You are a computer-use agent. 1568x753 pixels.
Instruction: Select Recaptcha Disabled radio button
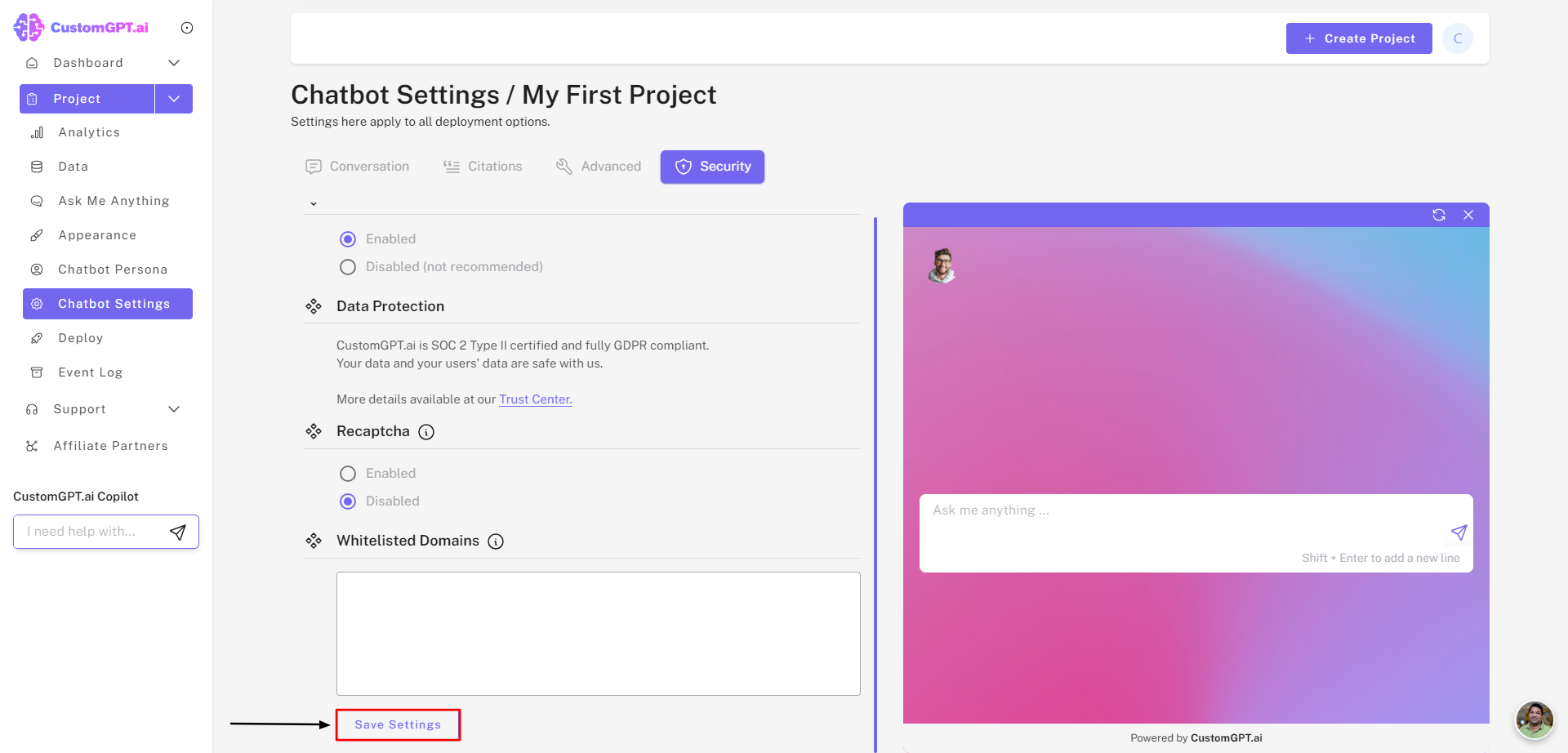(348, 501)
